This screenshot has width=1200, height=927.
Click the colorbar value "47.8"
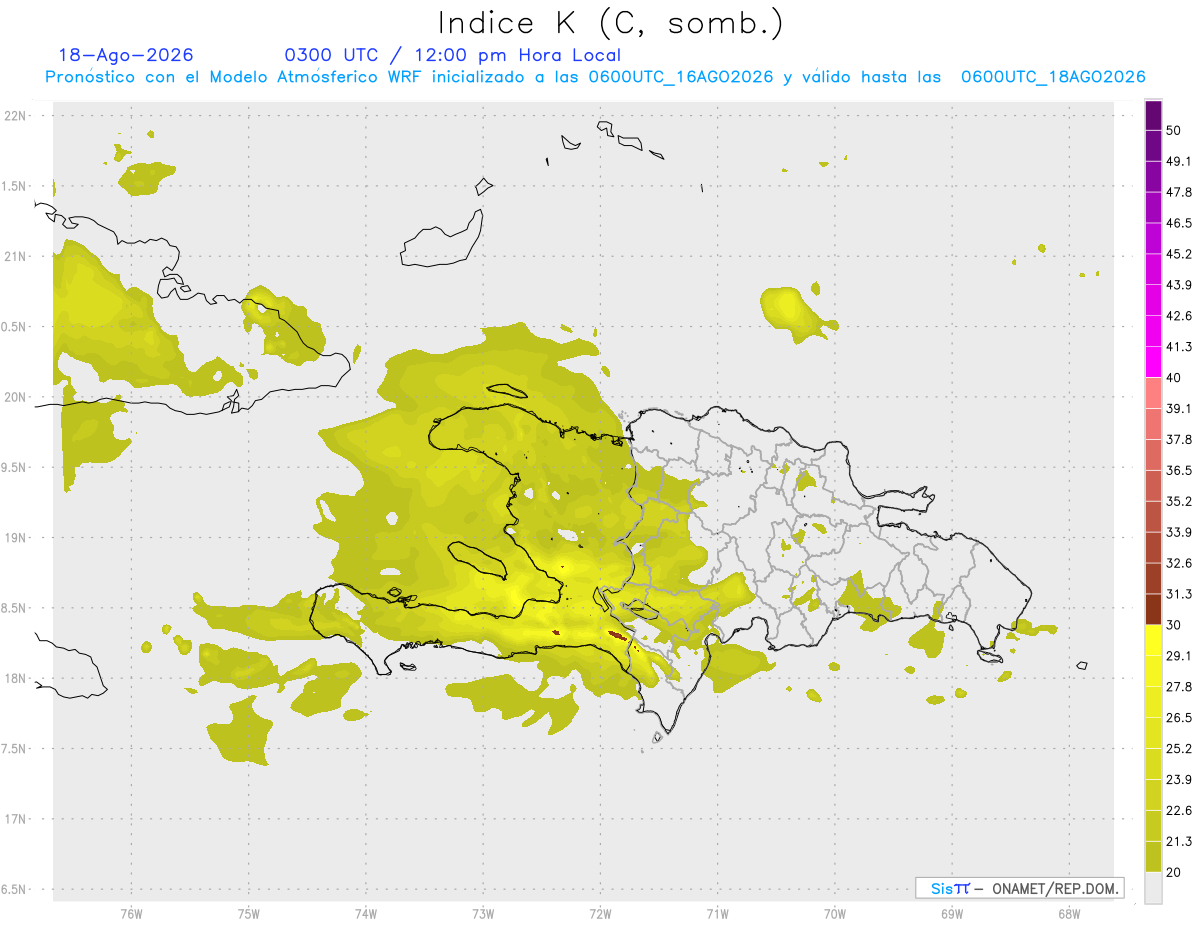click(x=1179, y=192)
